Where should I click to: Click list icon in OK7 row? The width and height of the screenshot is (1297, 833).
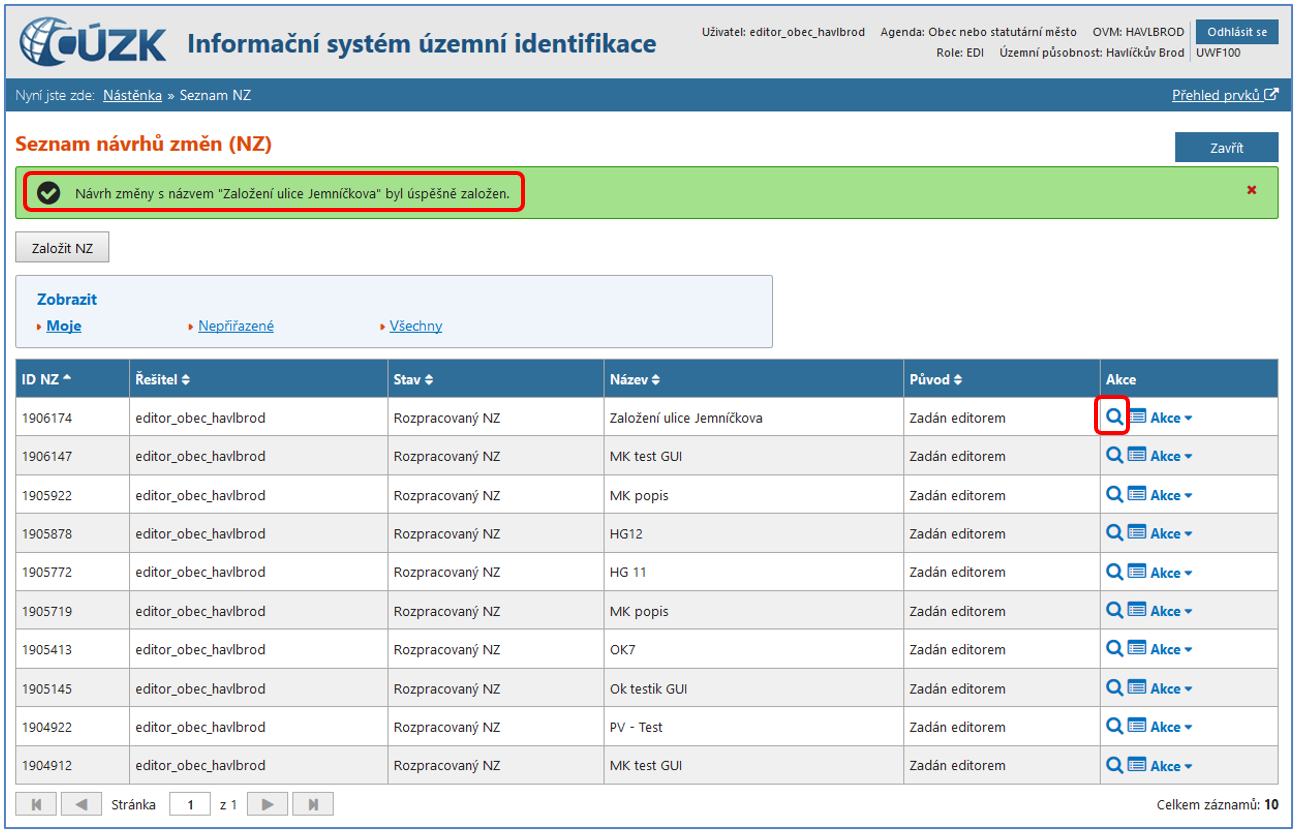[1137, 649]
